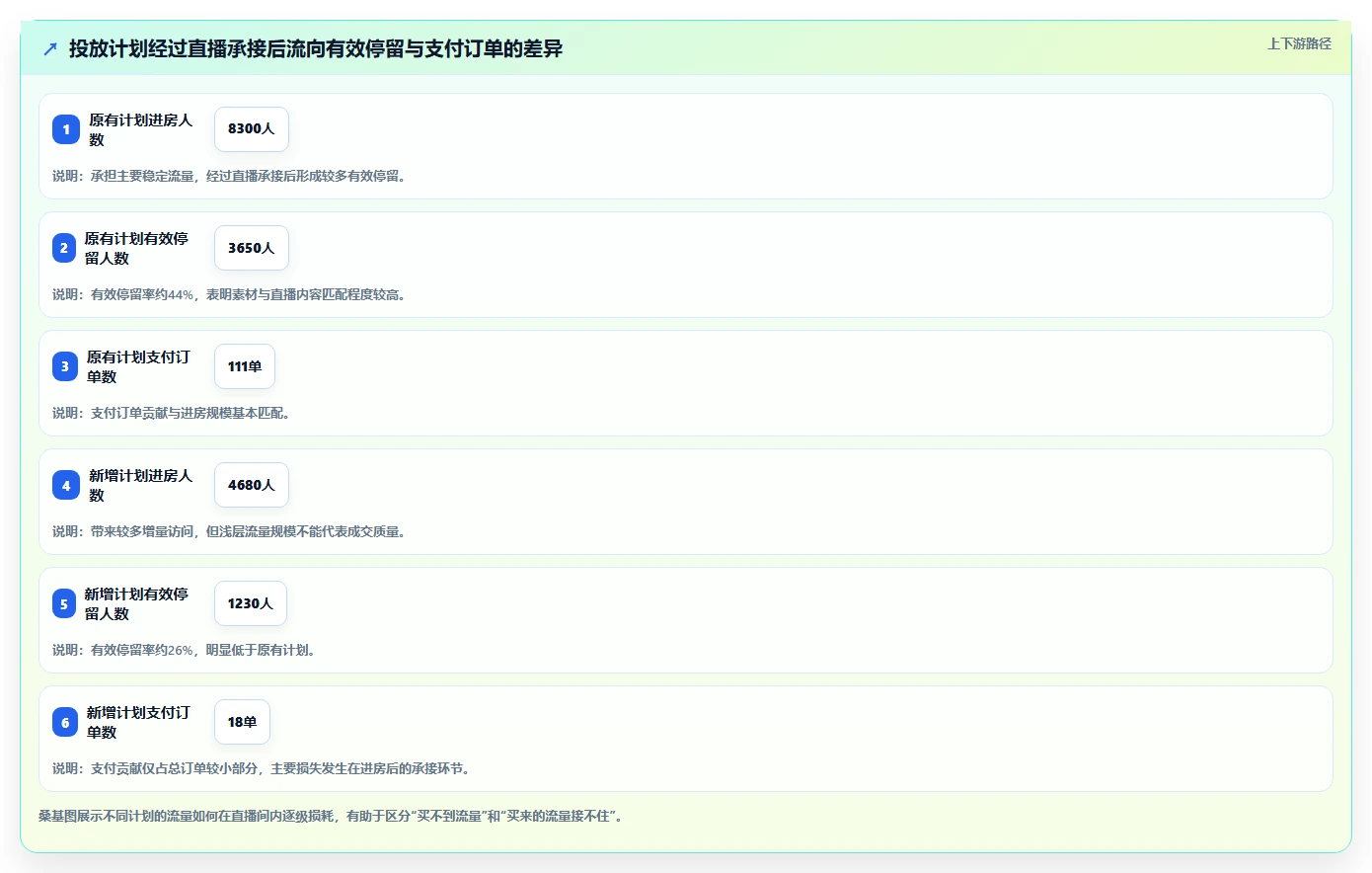This screenshot has height=873, width=1372.
Task: Click the 新增计划进房人数 label
Action: 141,485
